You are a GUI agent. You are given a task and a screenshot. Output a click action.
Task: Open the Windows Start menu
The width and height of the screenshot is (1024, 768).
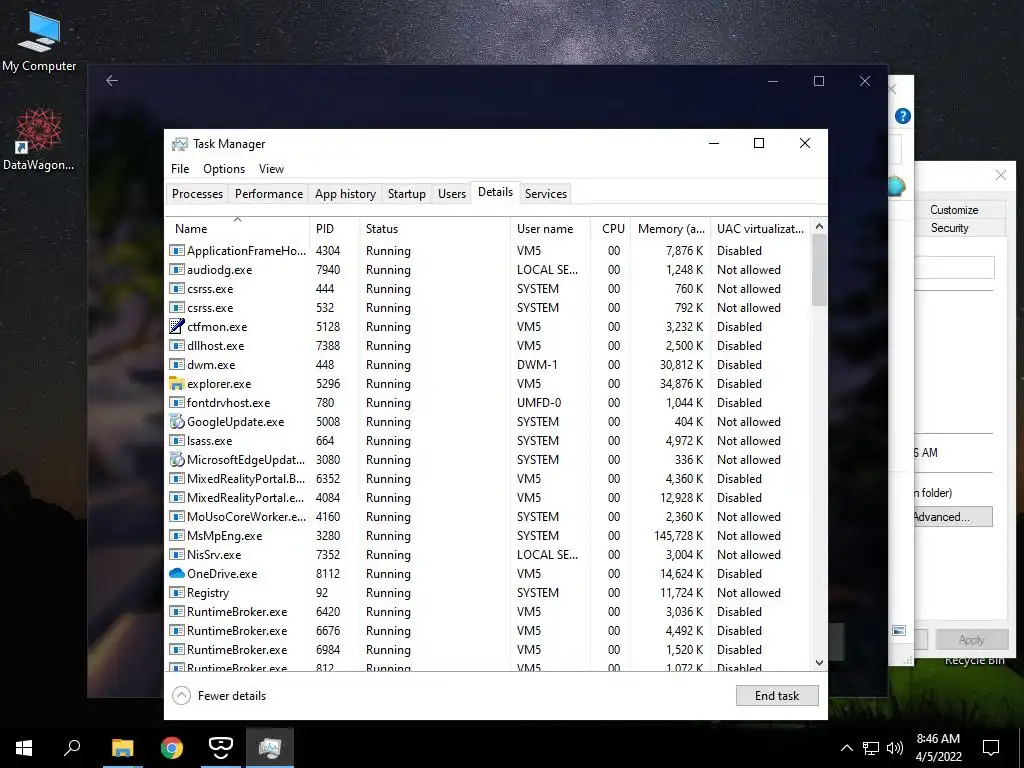pyautogui.click(x=24, y=747)
